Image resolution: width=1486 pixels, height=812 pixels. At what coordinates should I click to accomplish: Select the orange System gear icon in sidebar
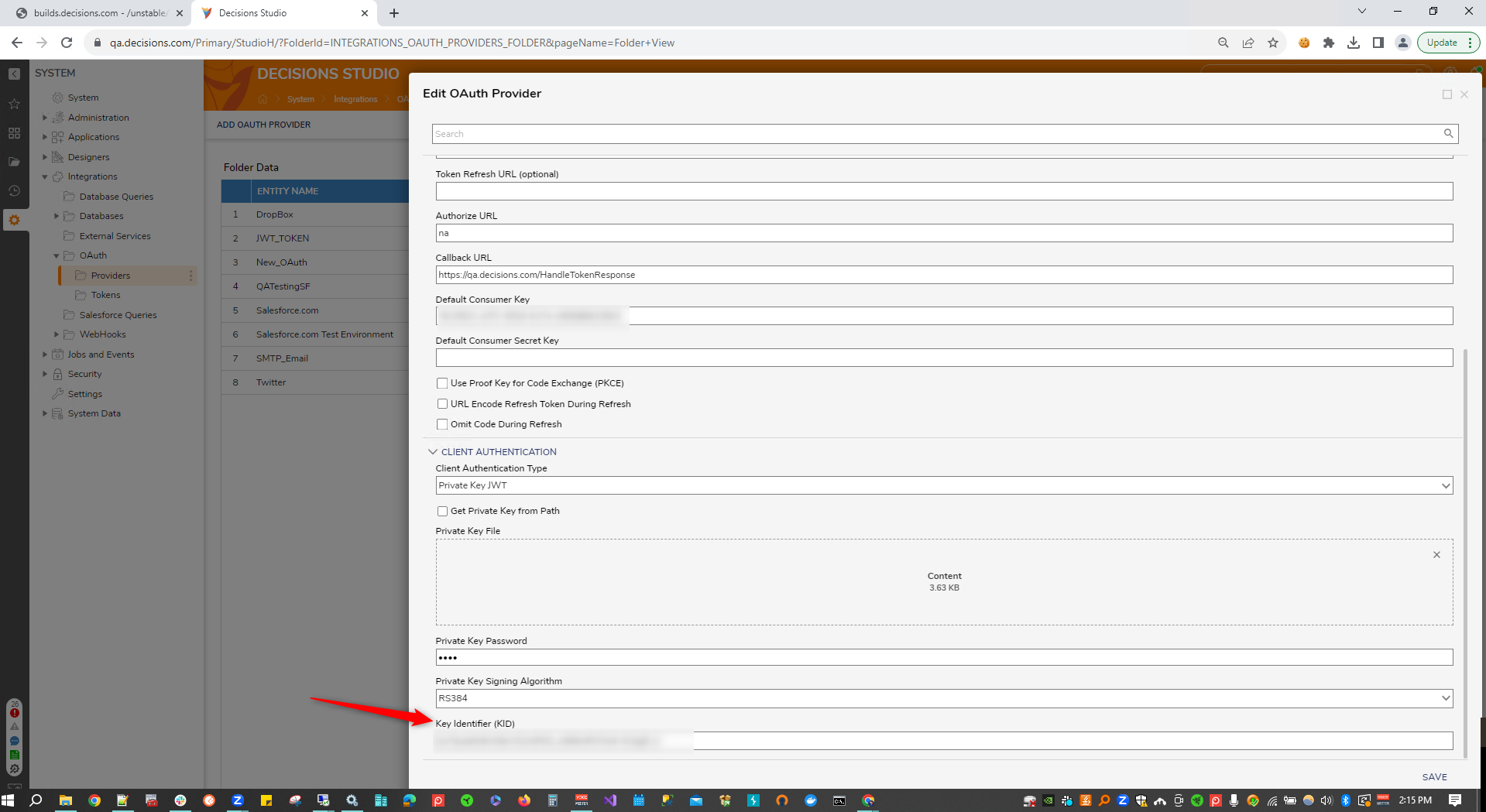point(14,220)
